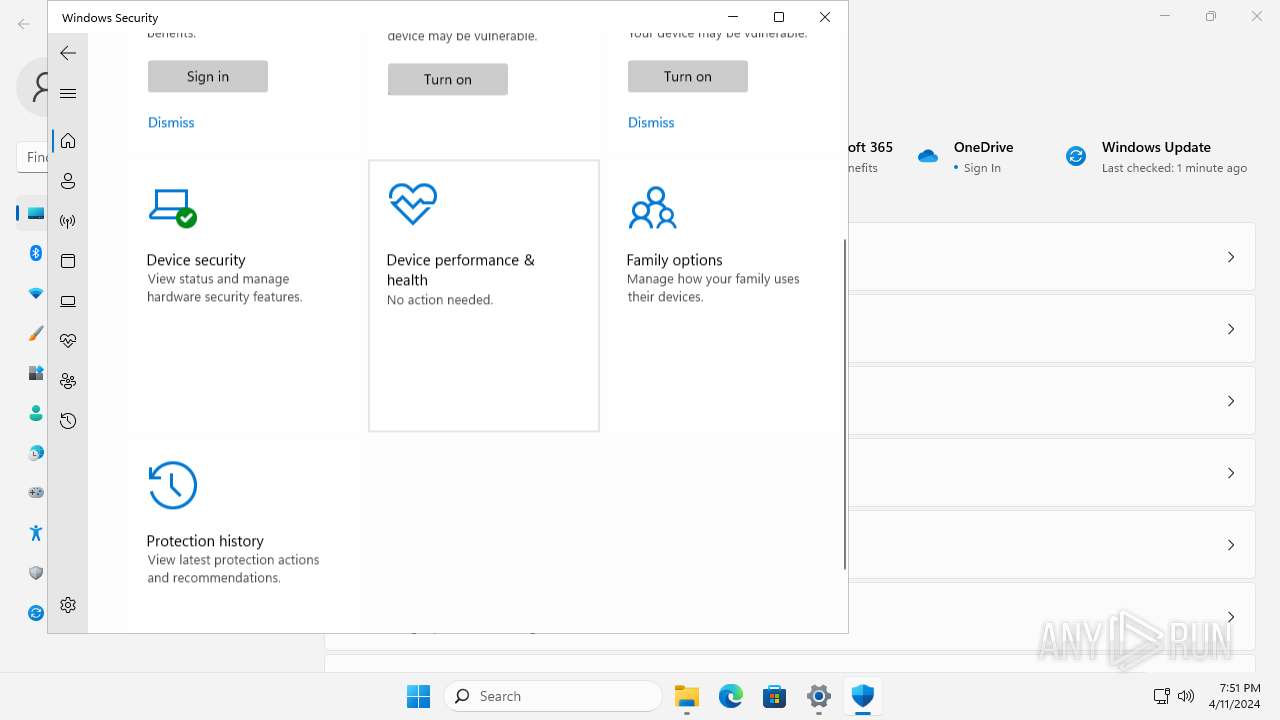Select Bluetooth icon in Settings sidebar
This screenshot has height=720, width=1280.
[36, 253]
